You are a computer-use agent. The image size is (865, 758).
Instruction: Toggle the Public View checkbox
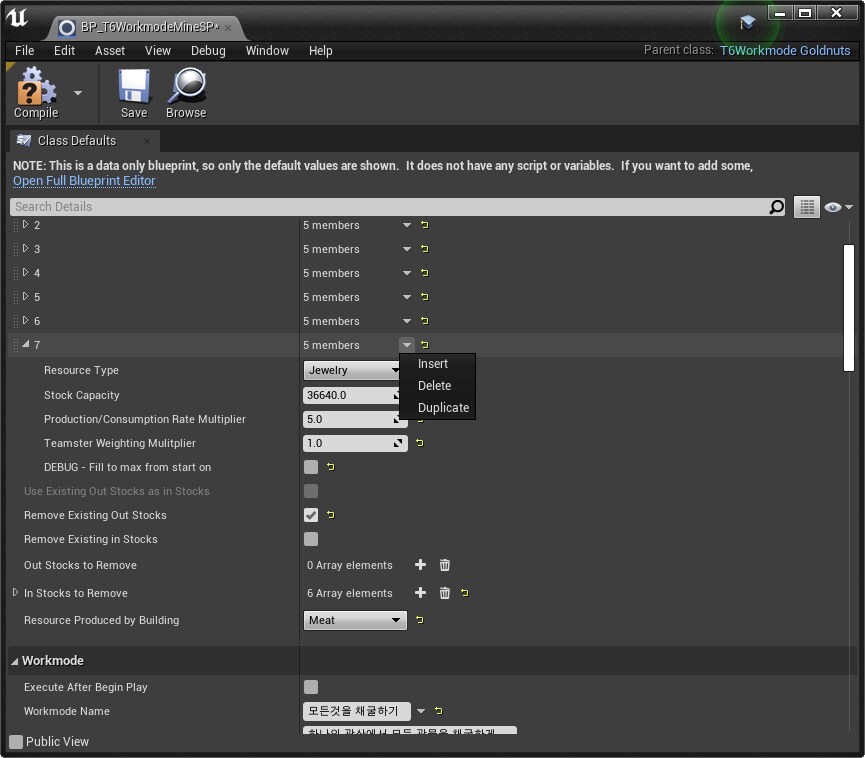click(16, 742)
